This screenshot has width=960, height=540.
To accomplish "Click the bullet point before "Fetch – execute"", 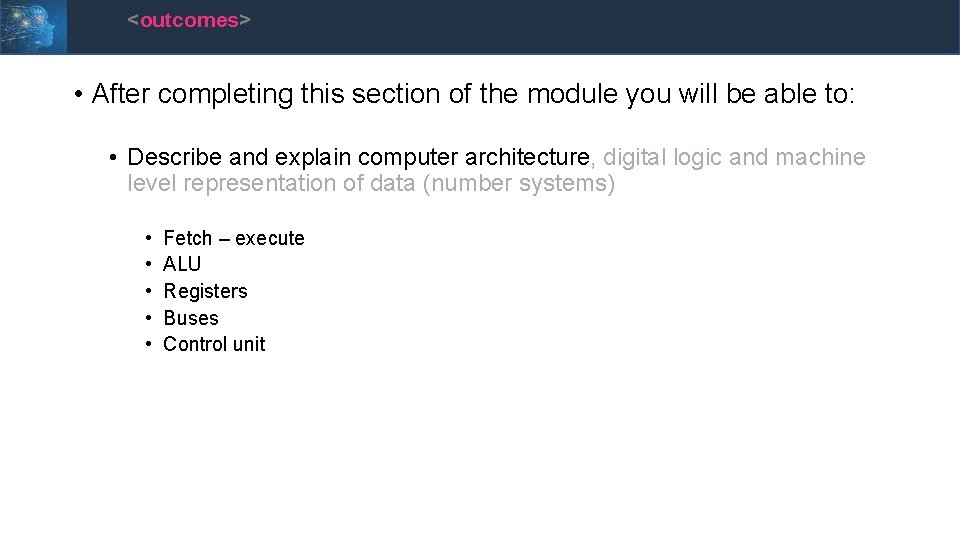I will click(148, 238).
